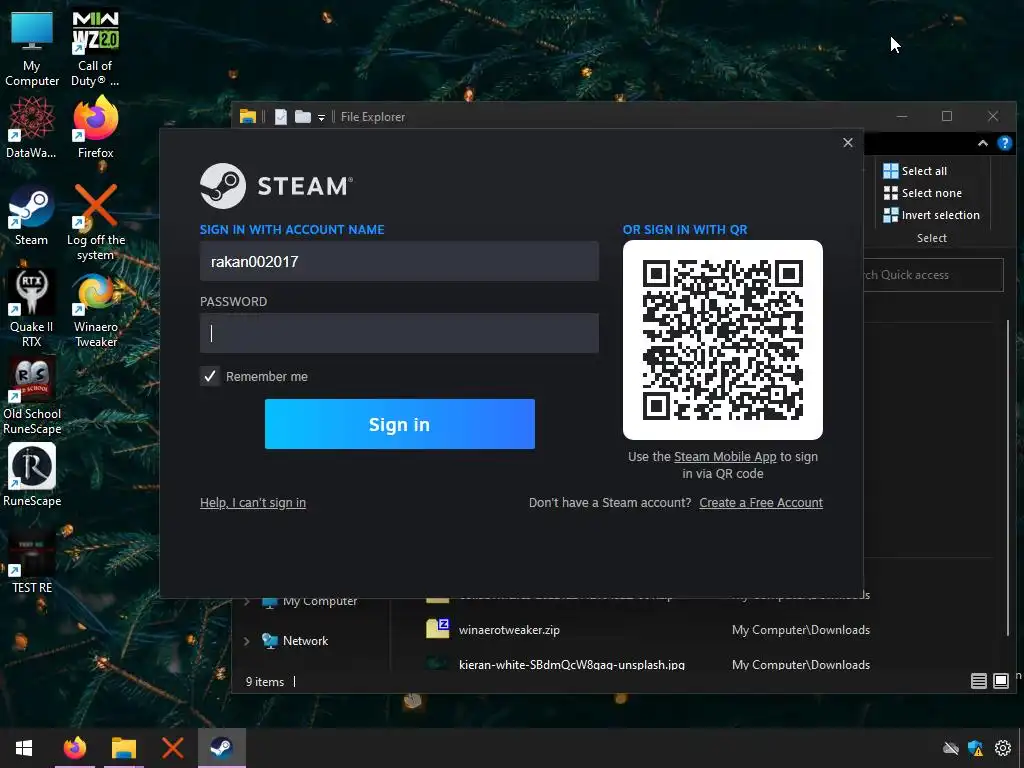Collapse the File Explorer ribbon chevron
This screenshot has width=1024, height=768.
[982, 143]
